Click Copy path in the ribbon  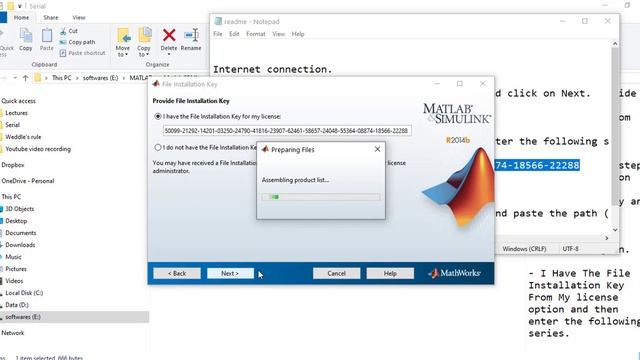[77, 42]
